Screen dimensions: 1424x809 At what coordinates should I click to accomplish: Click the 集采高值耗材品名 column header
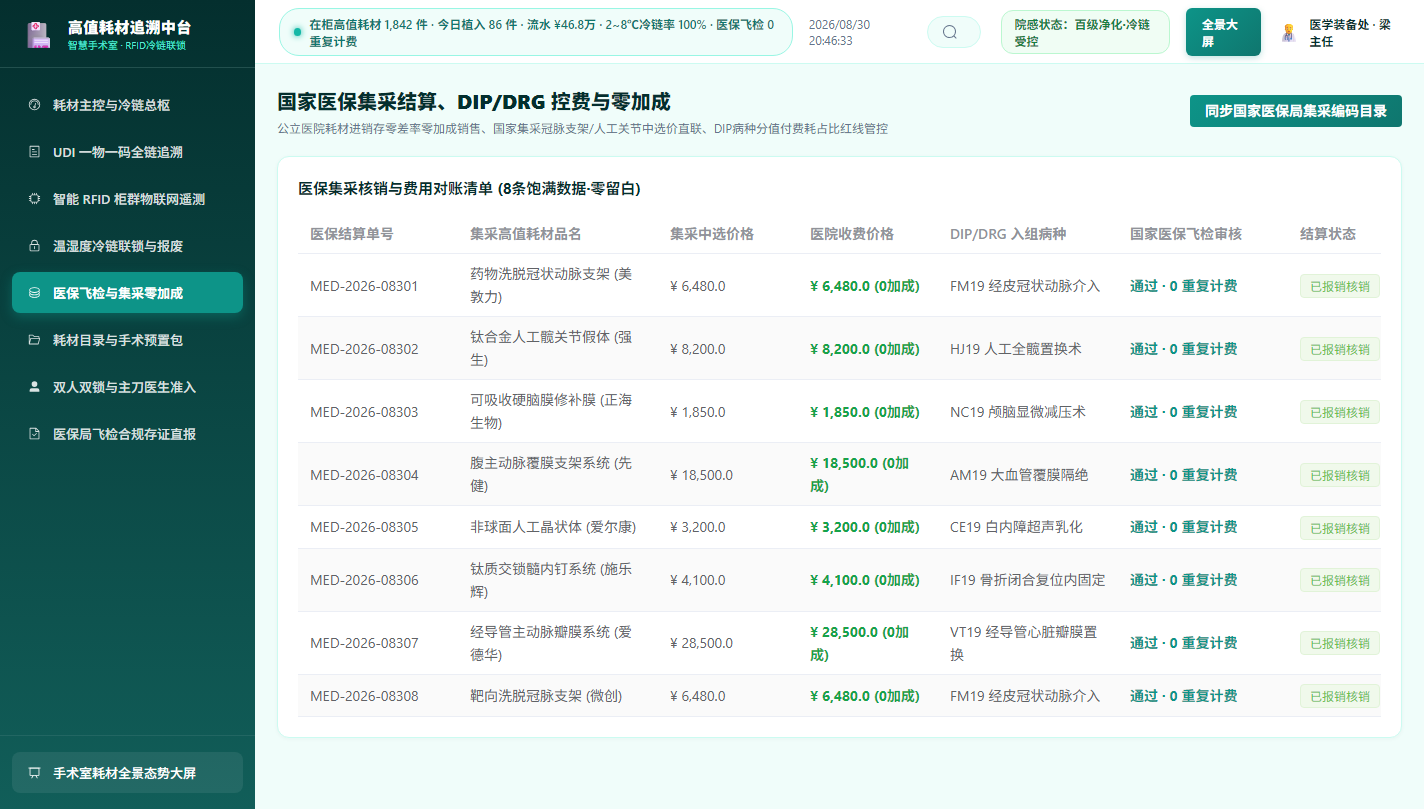click(526, 234)
